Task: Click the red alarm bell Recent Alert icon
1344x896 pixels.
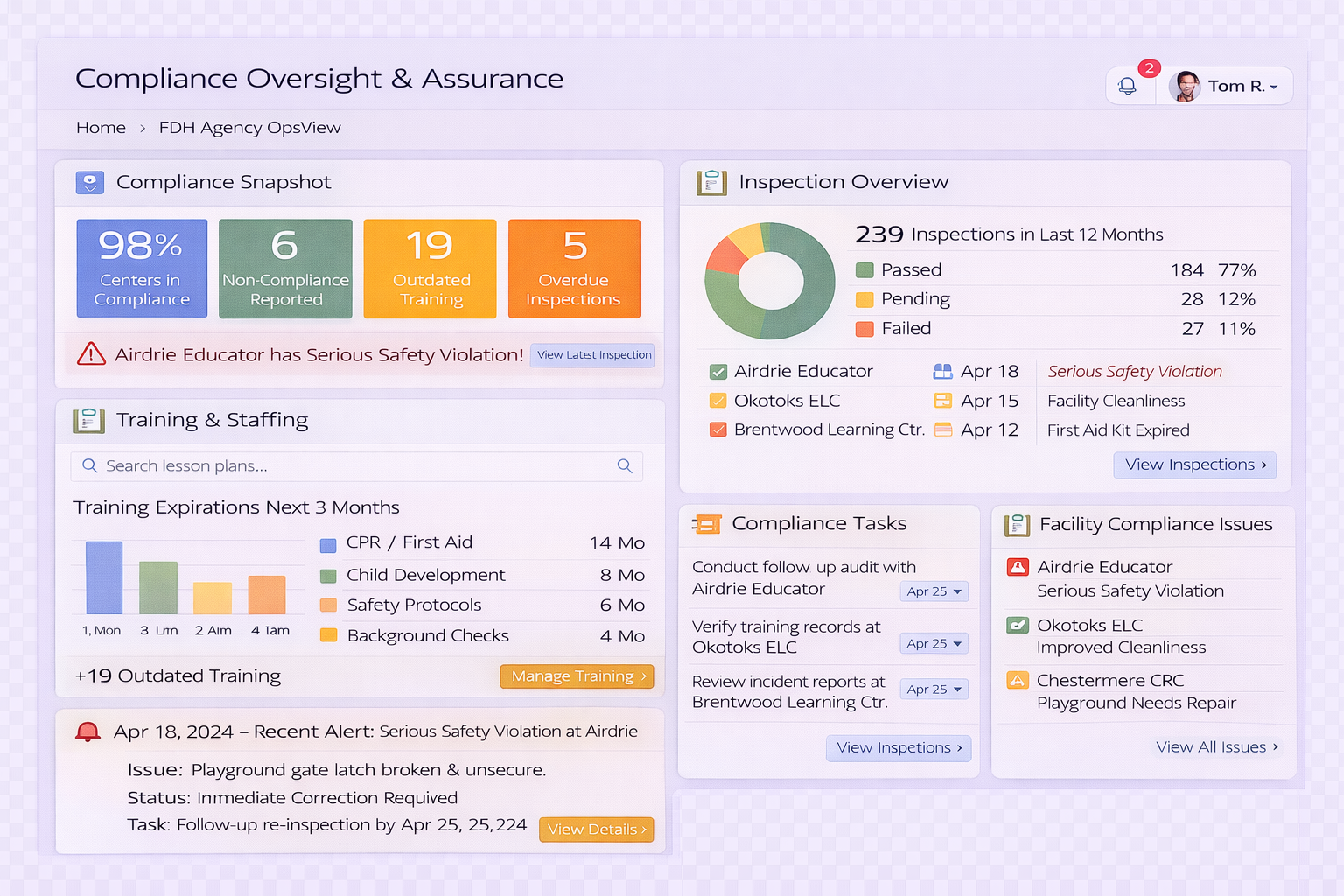Action: point(87,731)
